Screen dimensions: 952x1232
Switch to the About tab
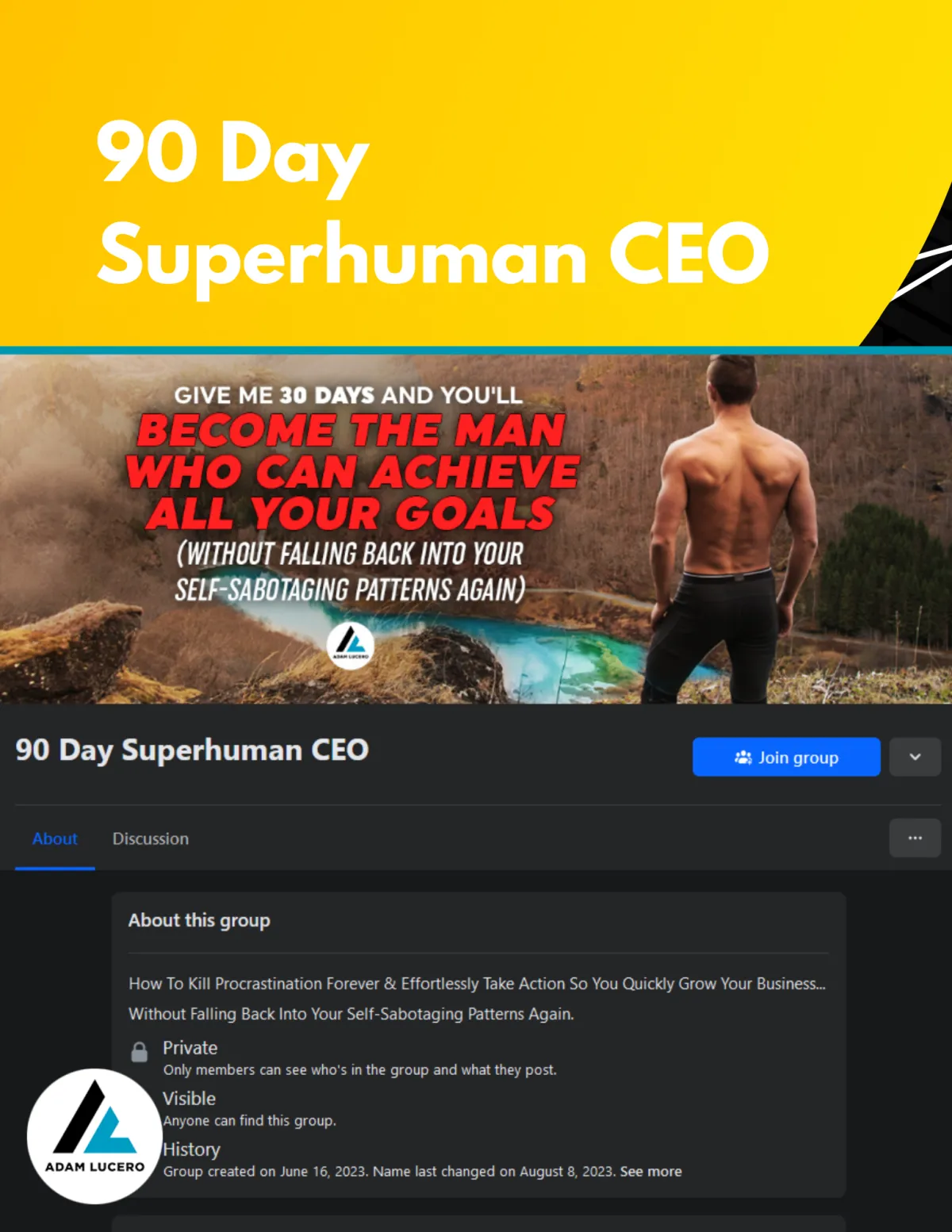(55, 839)
